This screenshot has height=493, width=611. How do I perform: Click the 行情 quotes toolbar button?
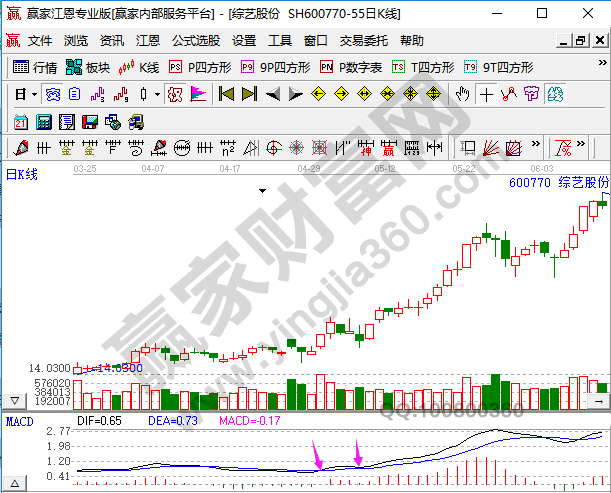35,68
